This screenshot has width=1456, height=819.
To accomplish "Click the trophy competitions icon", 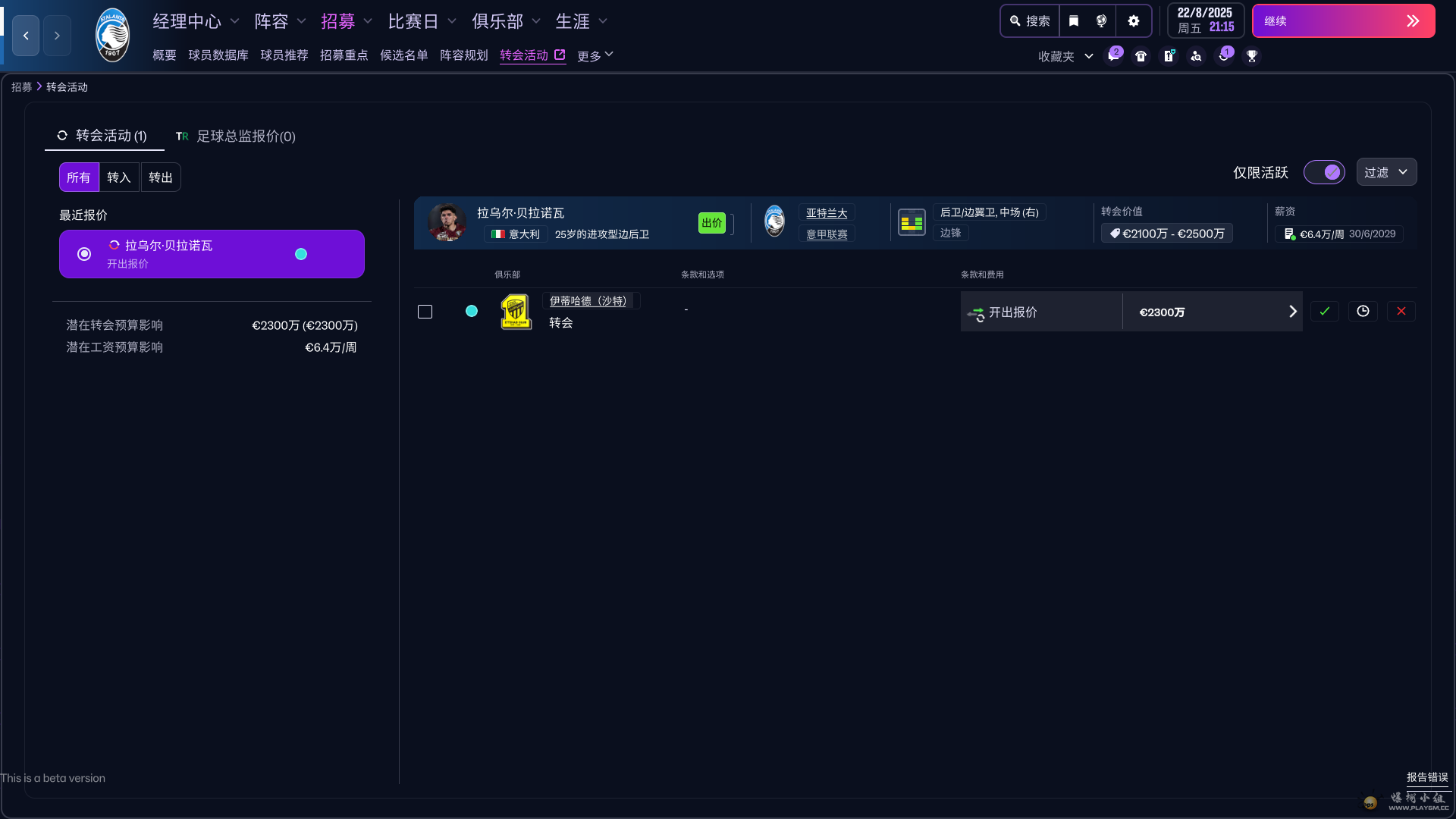I will tap(1252, 56).
